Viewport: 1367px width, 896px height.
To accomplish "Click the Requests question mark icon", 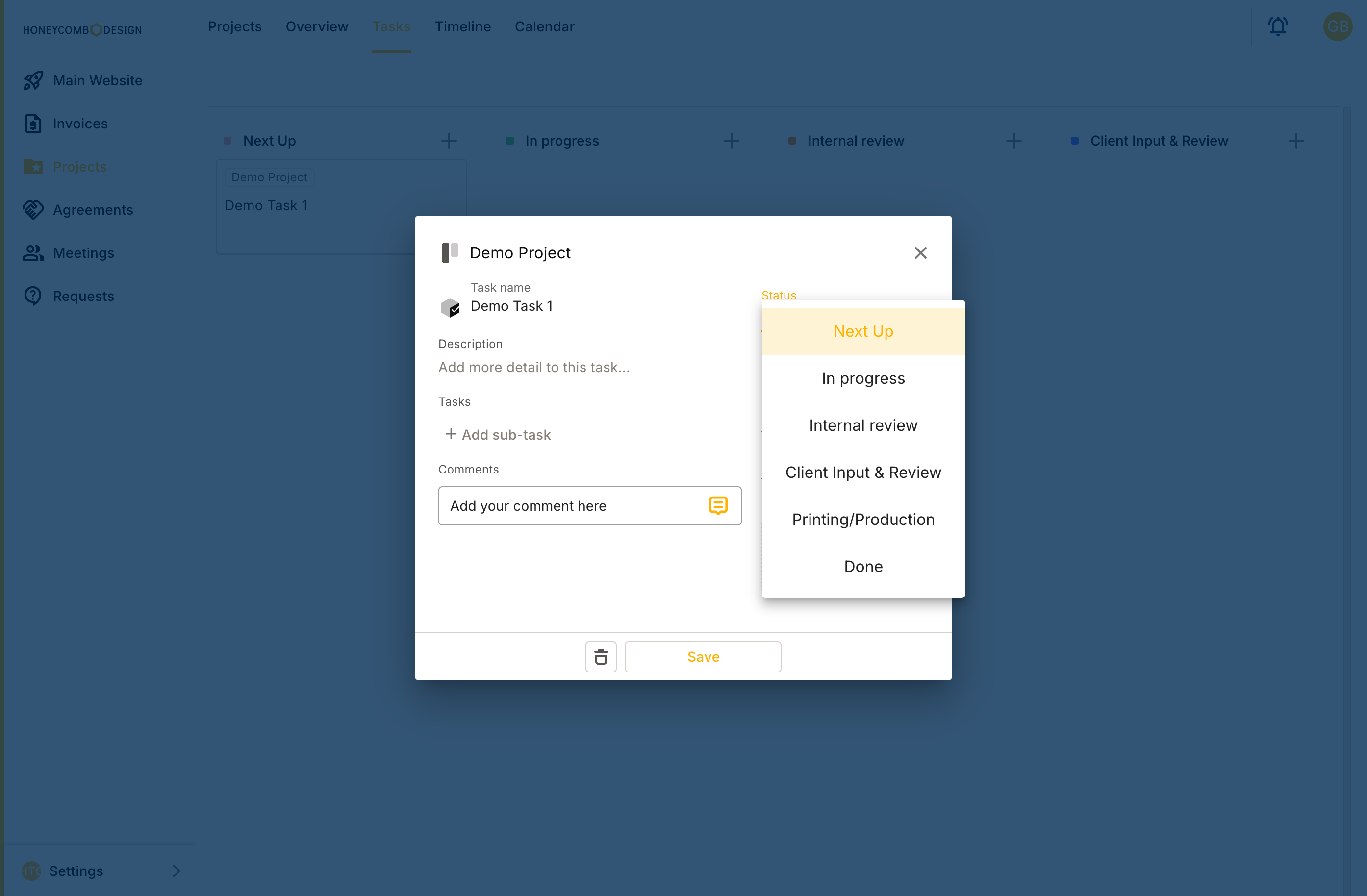I will coord(33,296).
